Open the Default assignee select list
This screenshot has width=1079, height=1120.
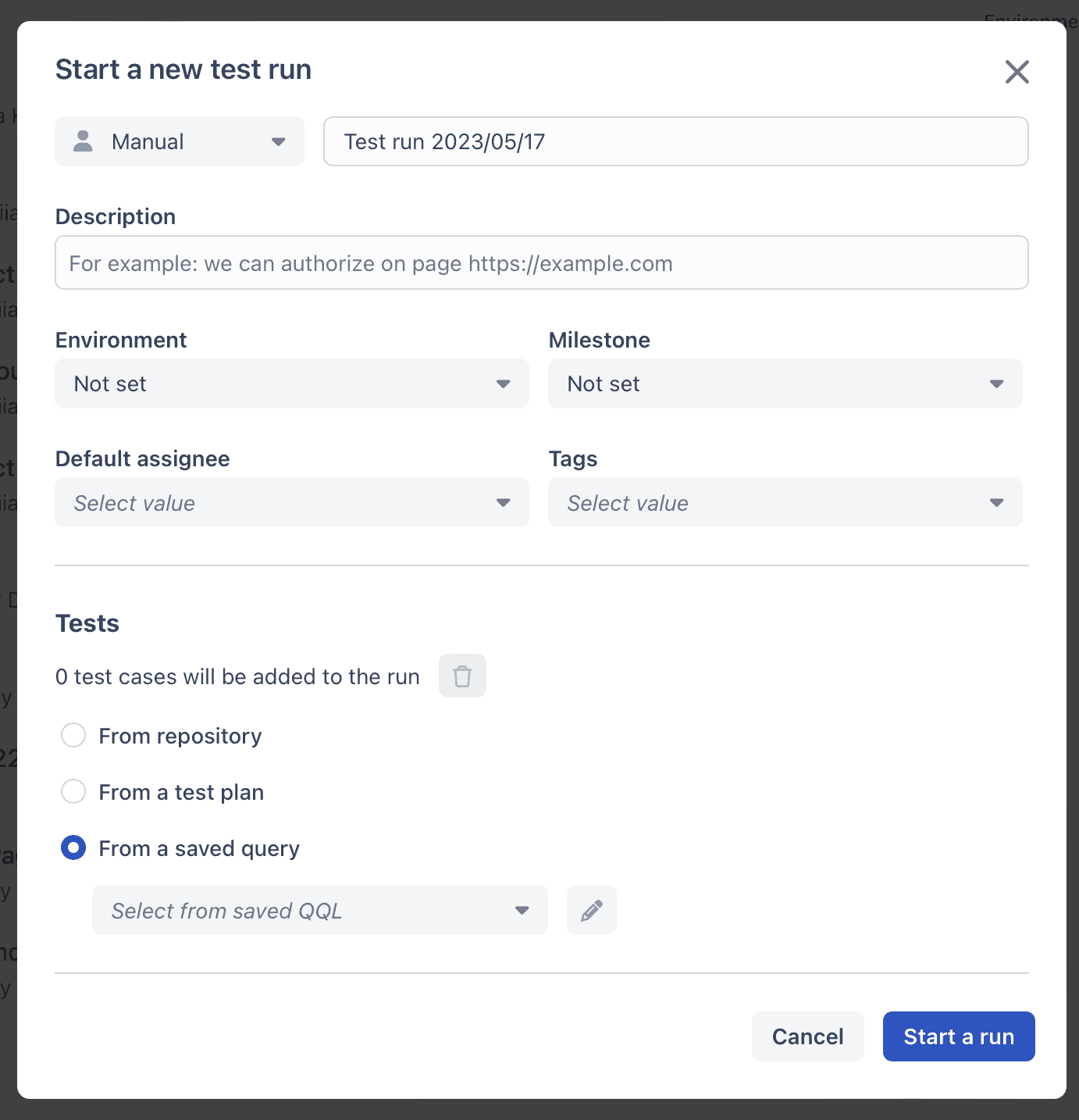click(x=292, y=502)
